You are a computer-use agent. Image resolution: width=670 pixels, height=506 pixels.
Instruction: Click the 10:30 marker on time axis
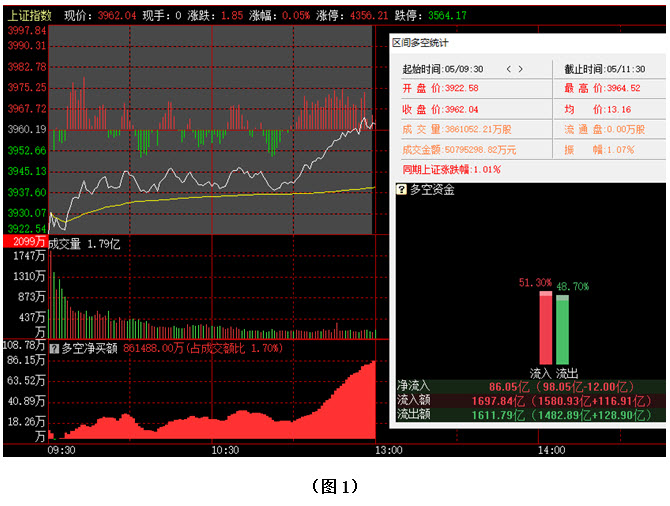click(225, 451)
